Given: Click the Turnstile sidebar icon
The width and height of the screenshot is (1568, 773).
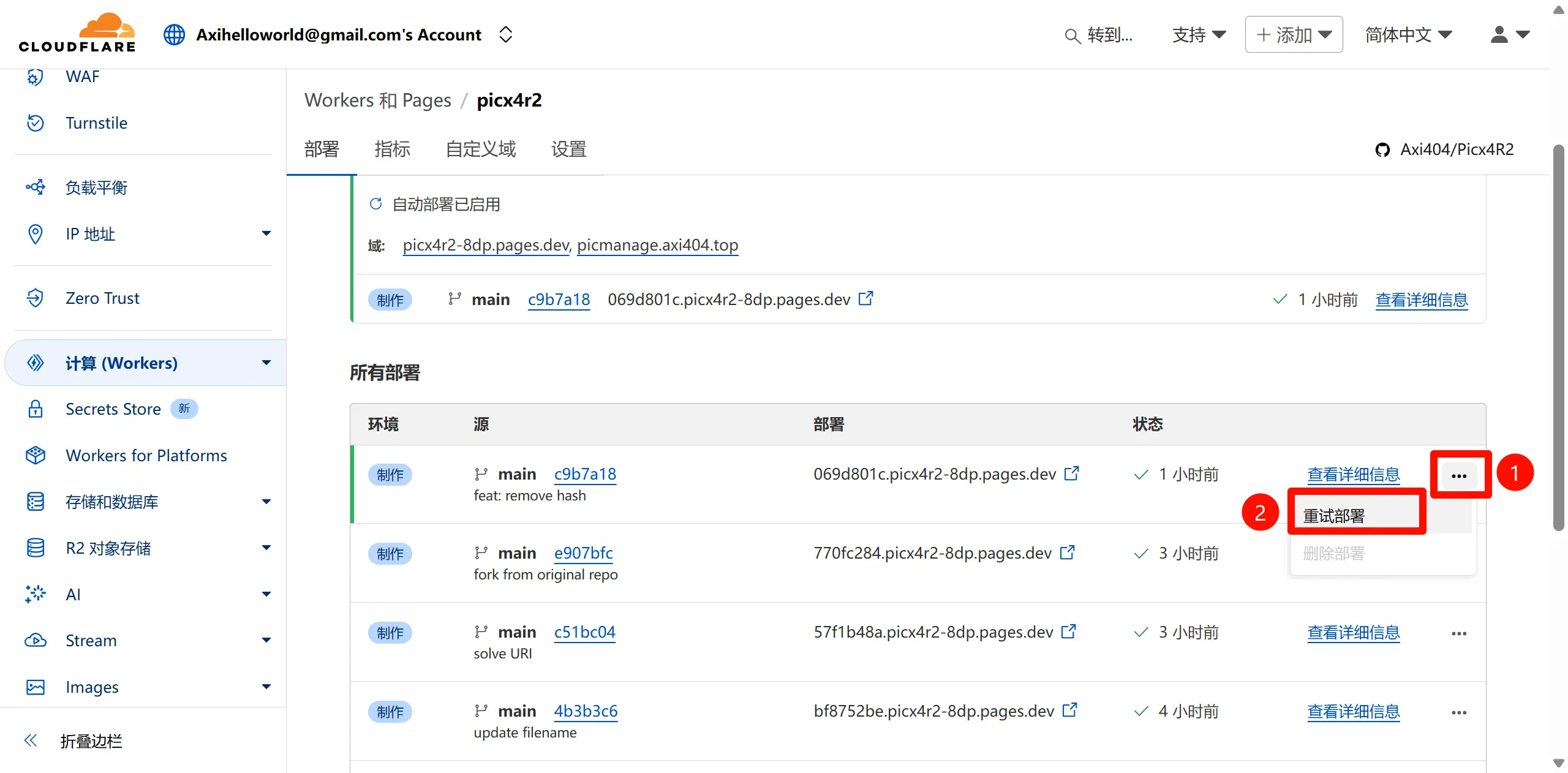Looking at the screenshot, I should (36, 123).
